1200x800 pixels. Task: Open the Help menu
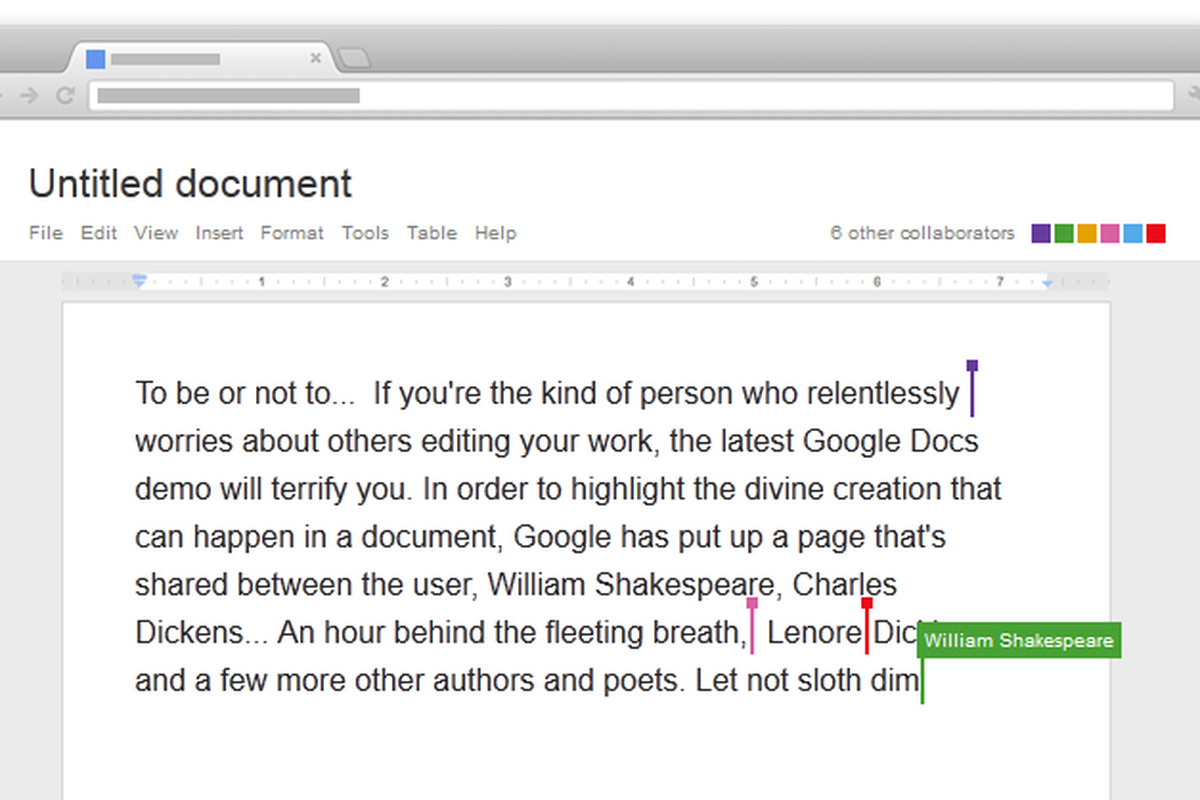[495, 233]
